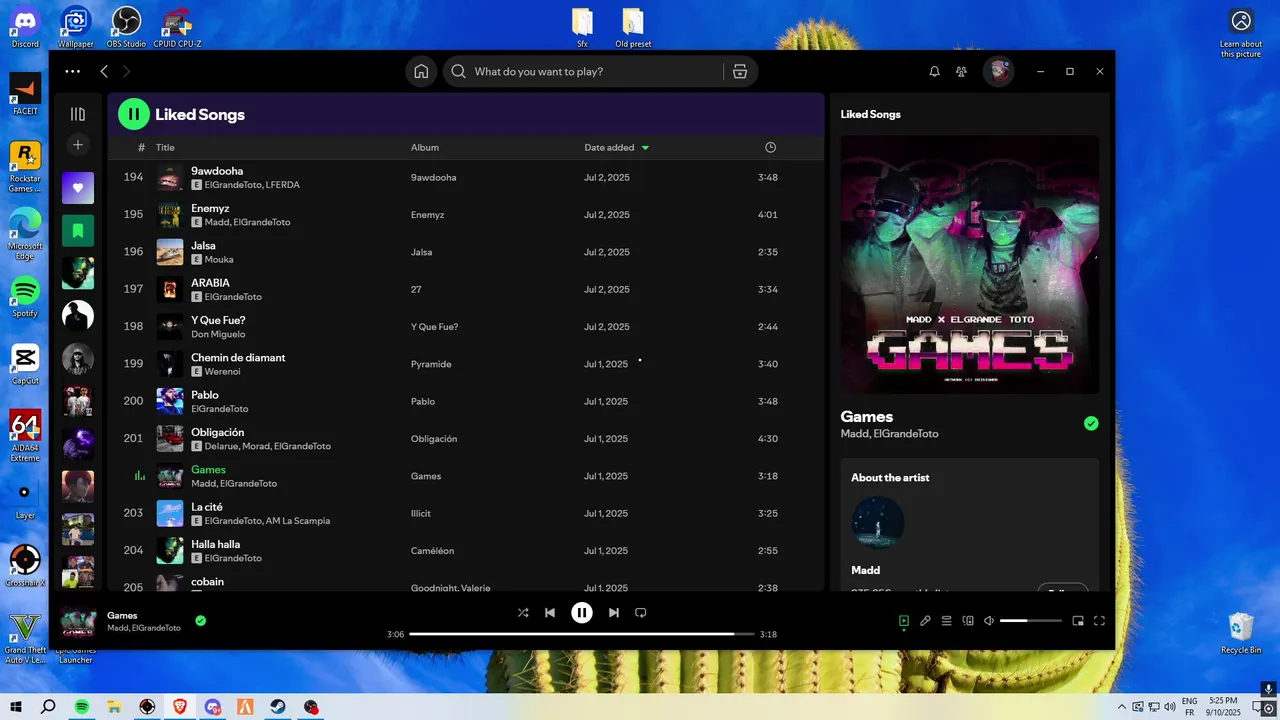The image size is (1280, 720).
Task: Sort by duration clock icon
Action: pos(770,147)
